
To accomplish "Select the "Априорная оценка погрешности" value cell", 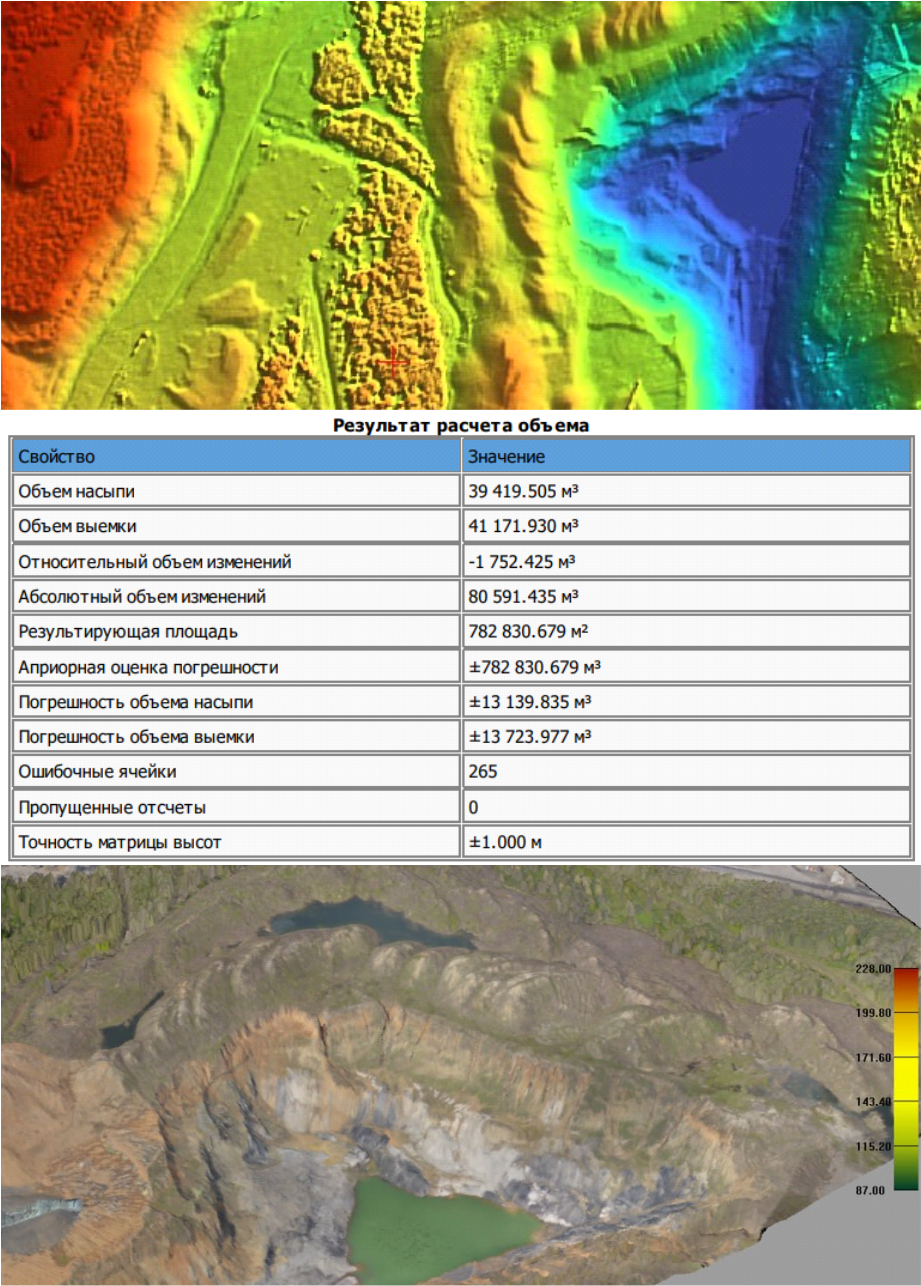I will point(686,667).
